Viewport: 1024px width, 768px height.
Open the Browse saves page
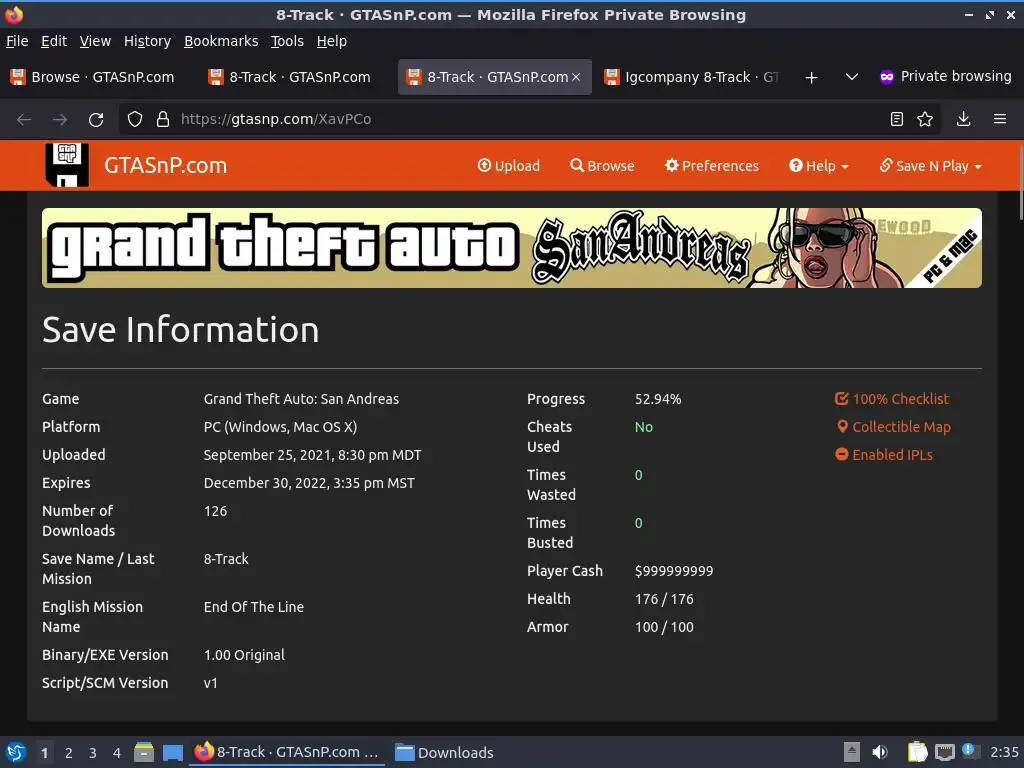pyautogui.click(x=602, y=166)
